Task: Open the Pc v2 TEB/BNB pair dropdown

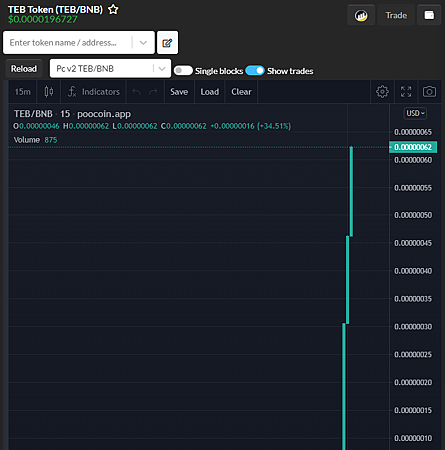Action: coord(110,68)
